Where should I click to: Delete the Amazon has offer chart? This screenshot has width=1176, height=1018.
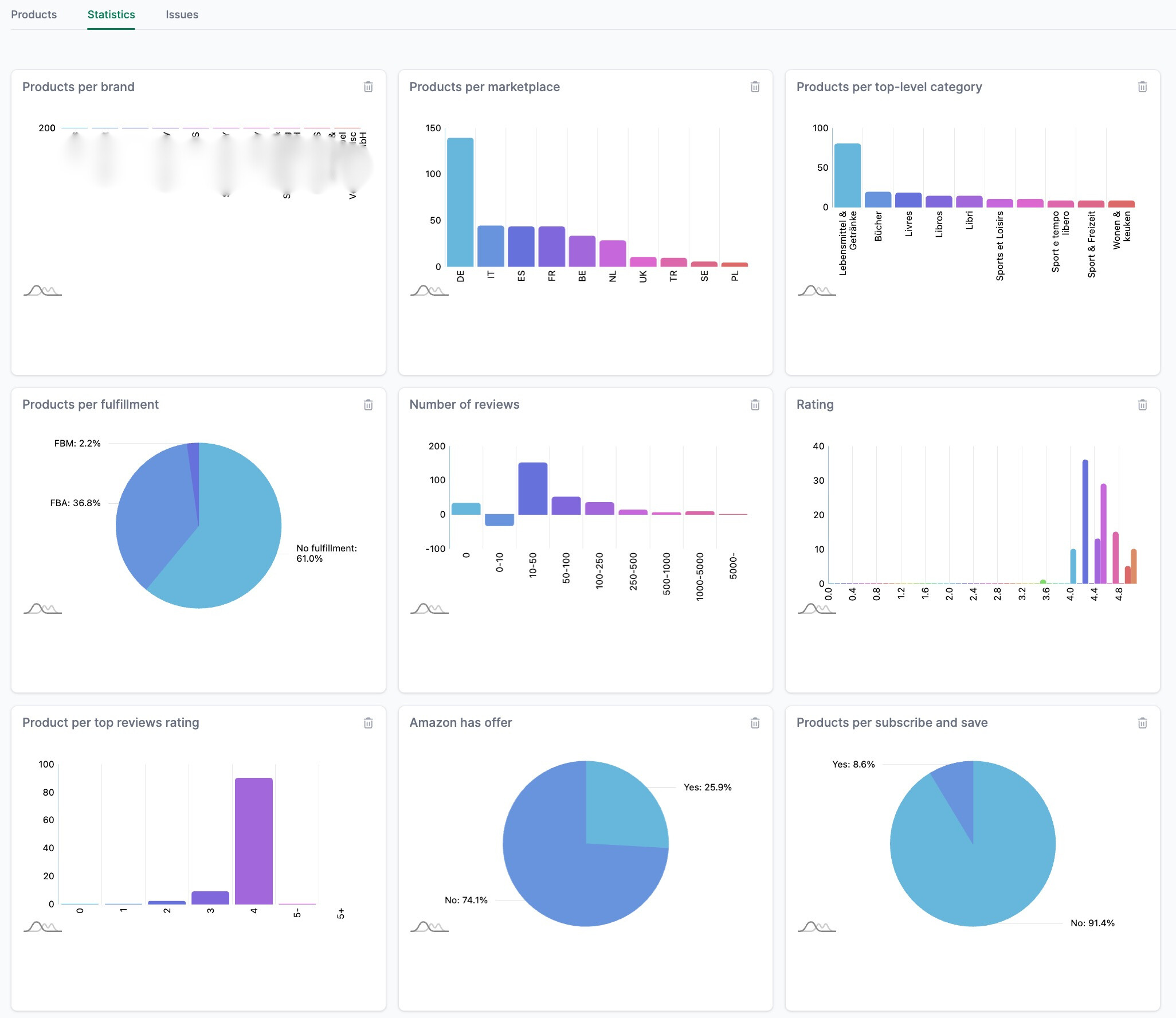click(755, 723)
